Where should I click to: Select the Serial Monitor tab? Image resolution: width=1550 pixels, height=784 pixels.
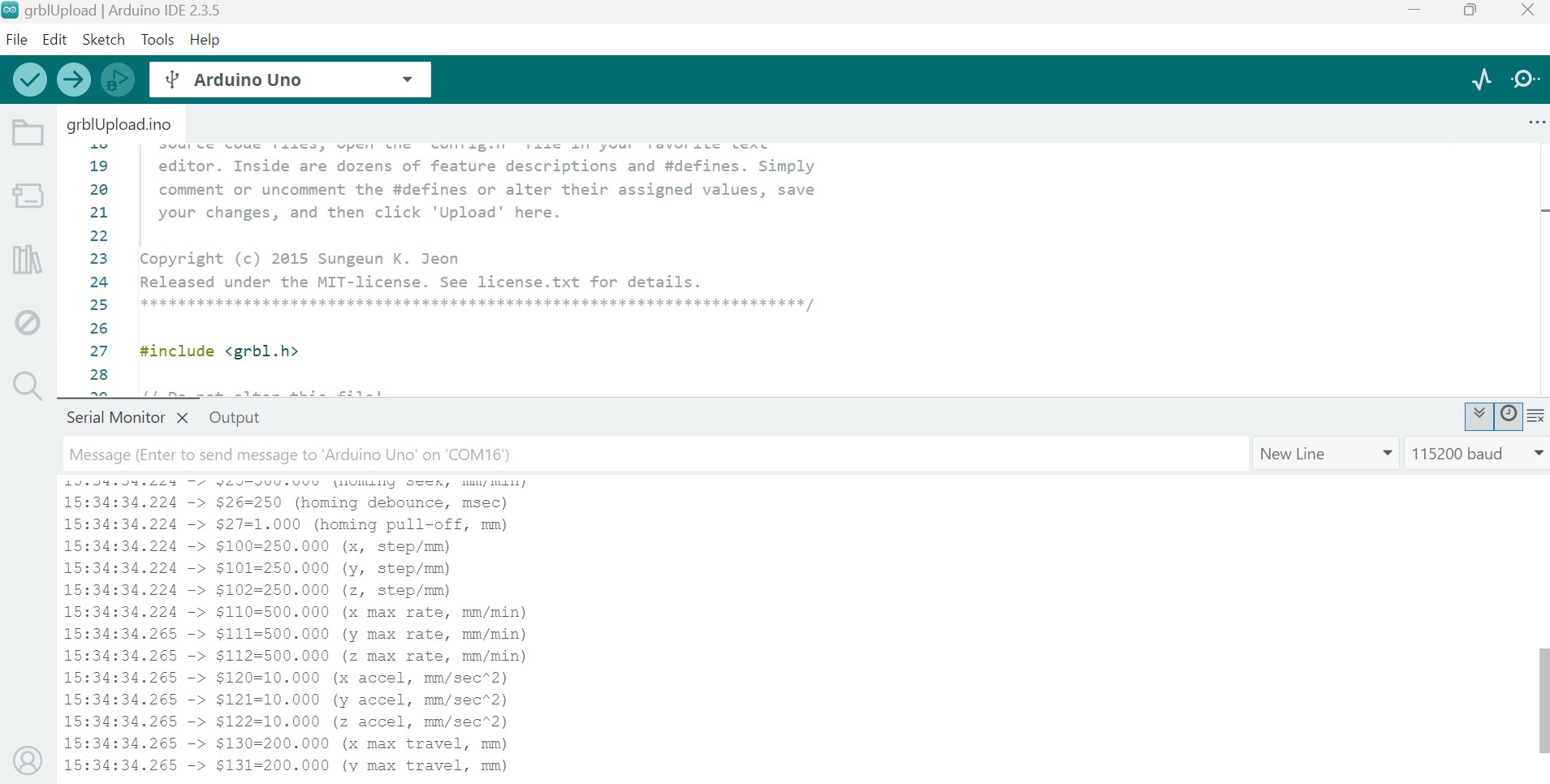coord(116,417)
